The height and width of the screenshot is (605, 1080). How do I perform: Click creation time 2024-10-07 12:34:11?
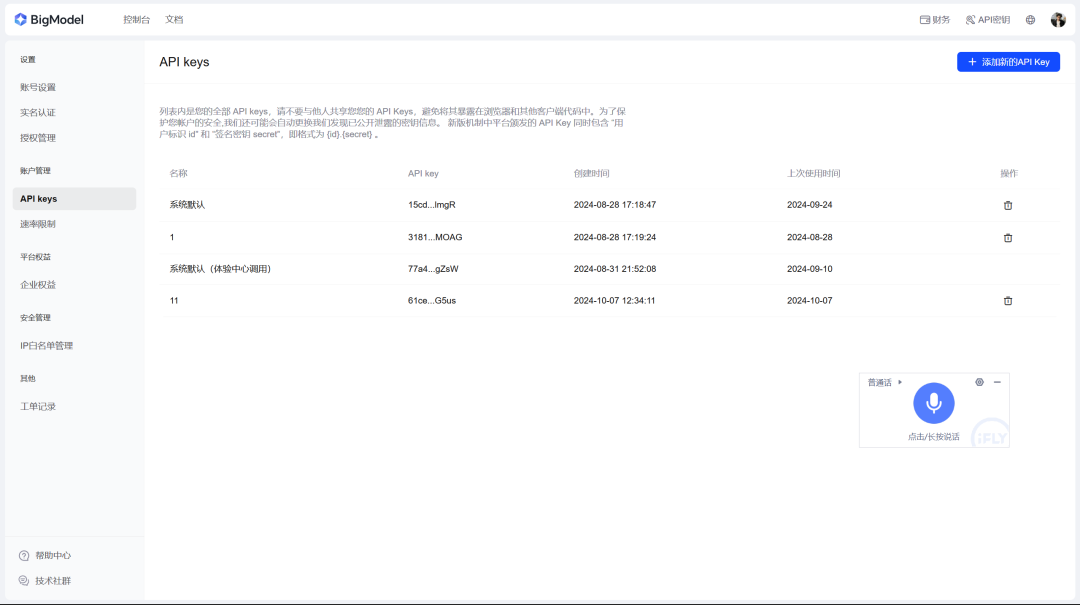click(614, 300)
